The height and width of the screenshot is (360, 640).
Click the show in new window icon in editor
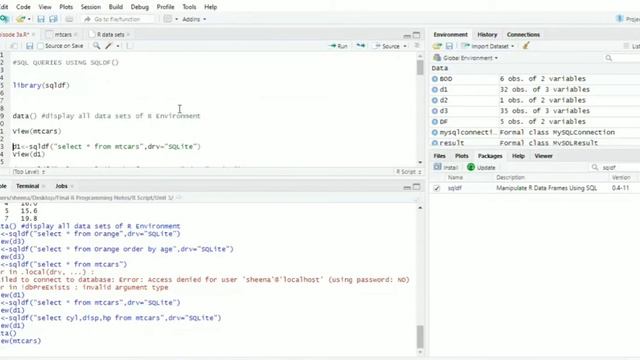point(13,46)
